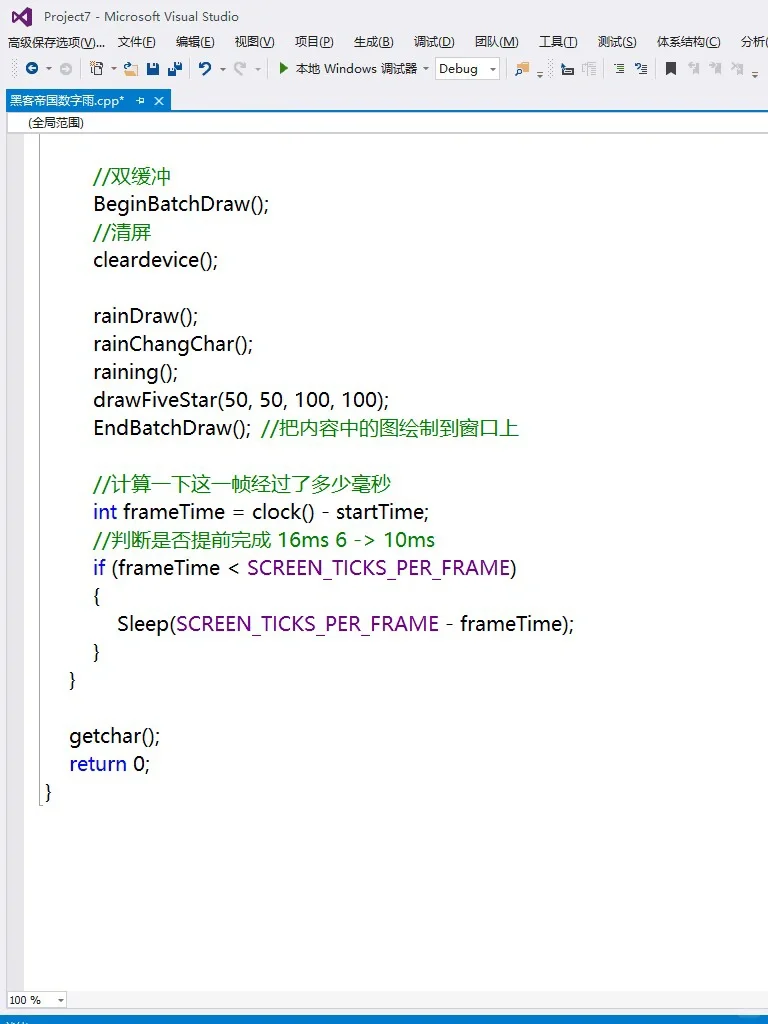Viewport: 768px width, 1024px height.
Task: Click on EndBatchDraw(); statement
Action: click(x=172, y=428)
